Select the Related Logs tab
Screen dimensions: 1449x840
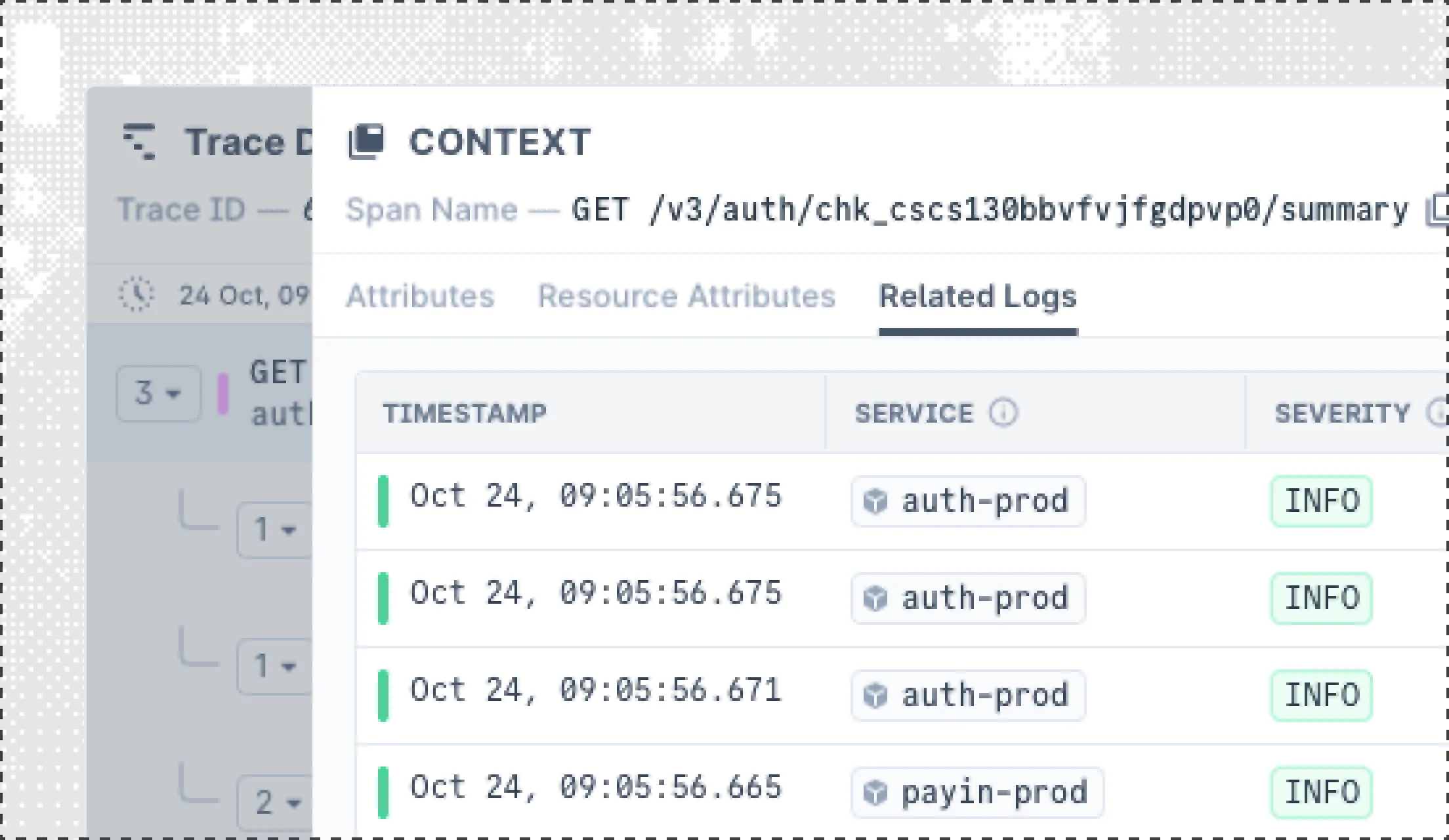(978, 296)
